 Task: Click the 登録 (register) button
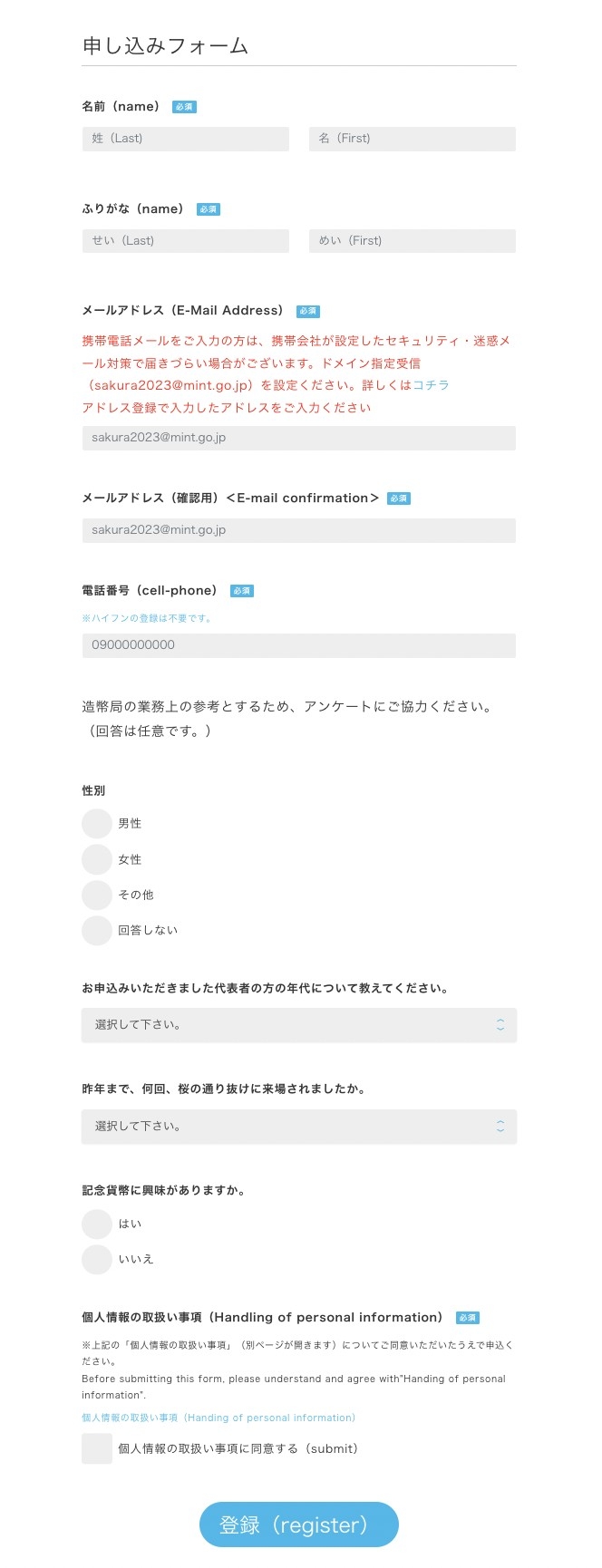pos(298,1524)
